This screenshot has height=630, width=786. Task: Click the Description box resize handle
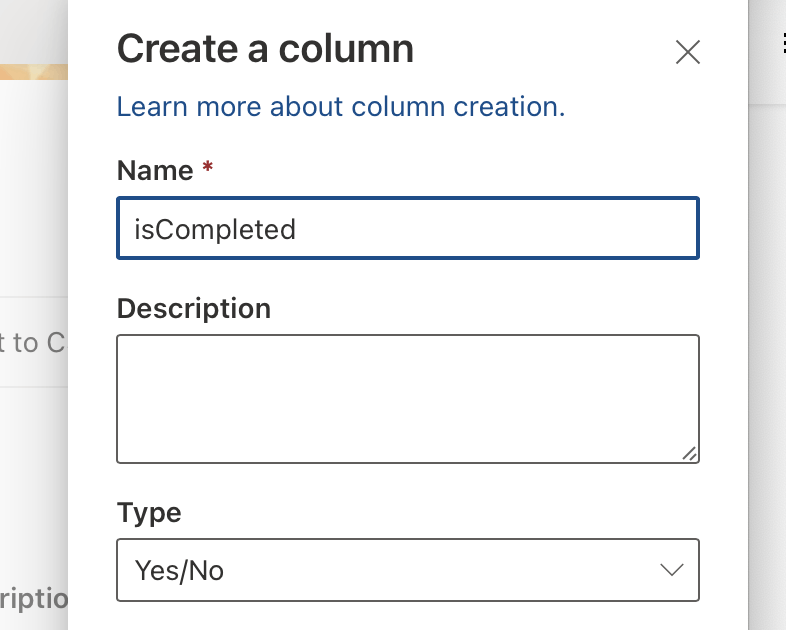tap(689, 453)
